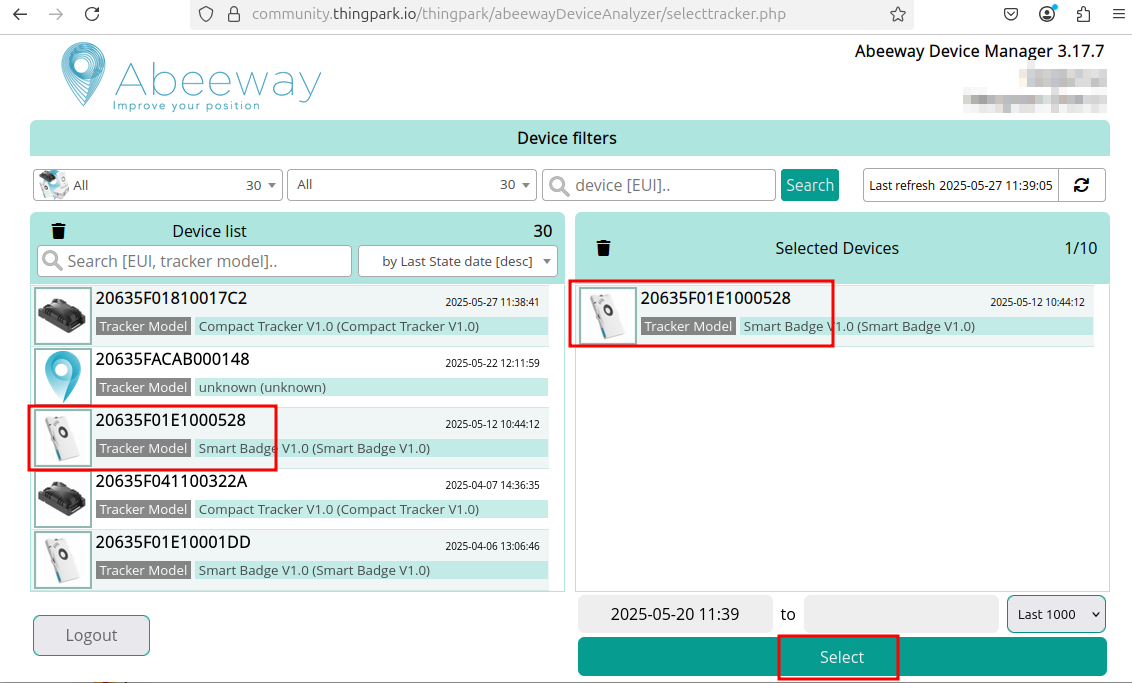Open the second All filter dropdown

412,185
